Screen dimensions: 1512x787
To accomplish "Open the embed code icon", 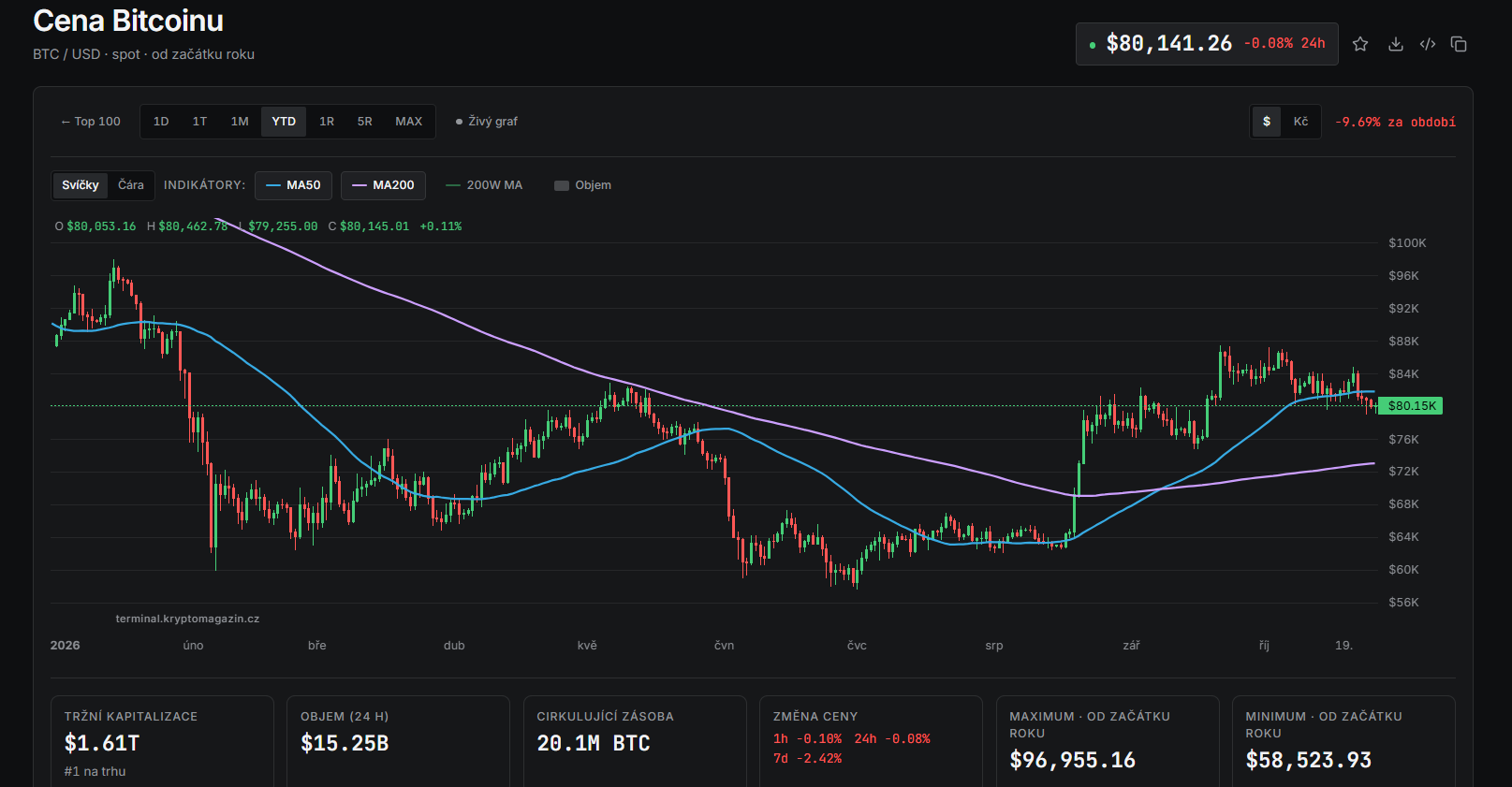I will [x=1428, y=44].
